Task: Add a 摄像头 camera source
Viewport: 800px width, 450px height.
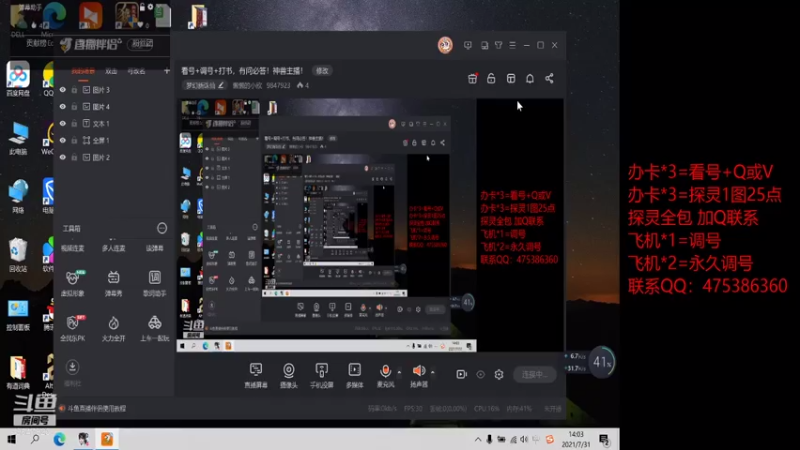Action: [x=289, y=375]
